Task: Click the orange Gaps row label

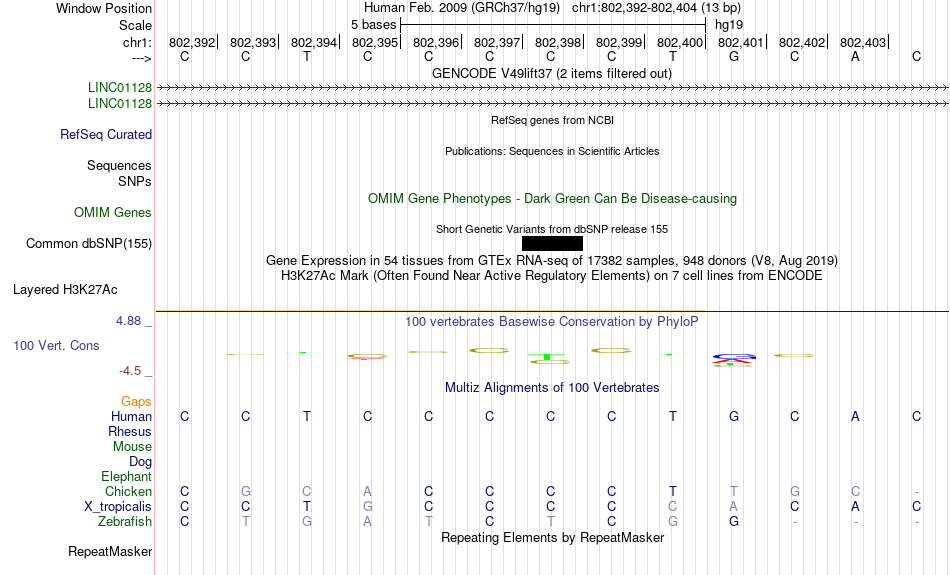Action: tap(136, 402)
